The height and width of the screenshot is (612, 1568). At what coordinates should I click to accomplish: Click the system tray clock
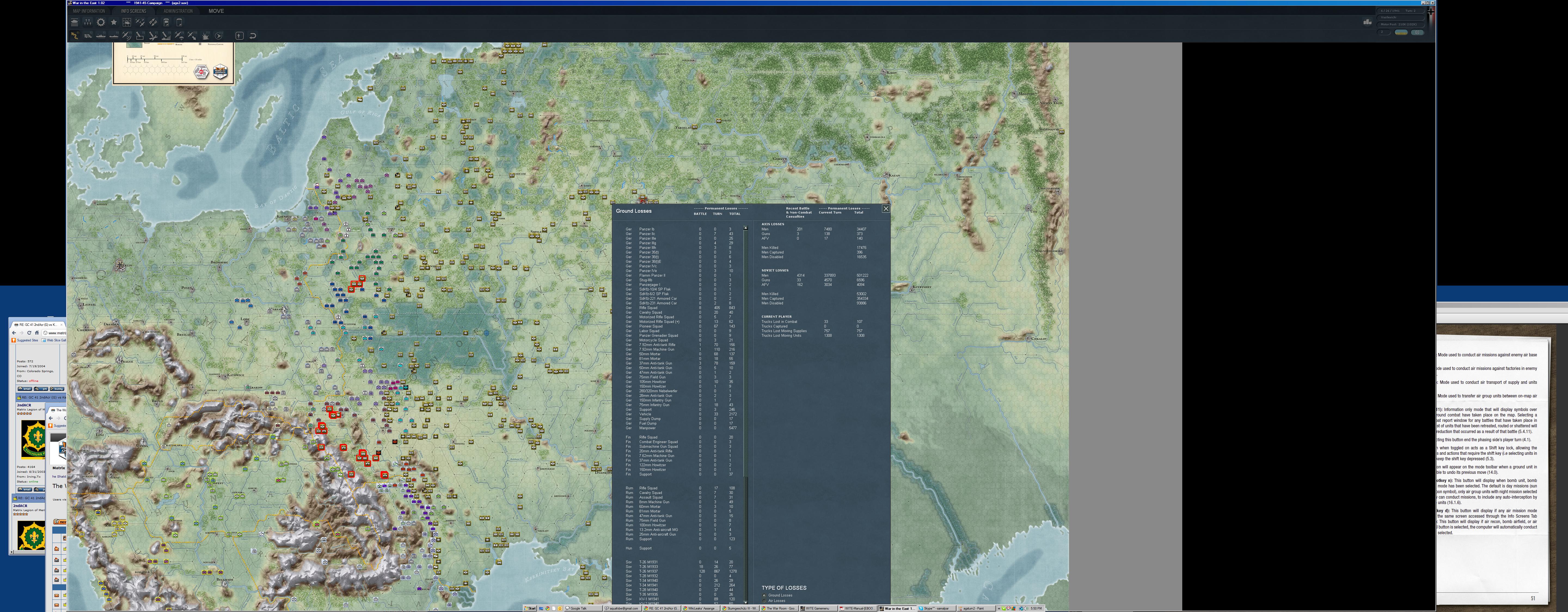tap(1037, 608)
